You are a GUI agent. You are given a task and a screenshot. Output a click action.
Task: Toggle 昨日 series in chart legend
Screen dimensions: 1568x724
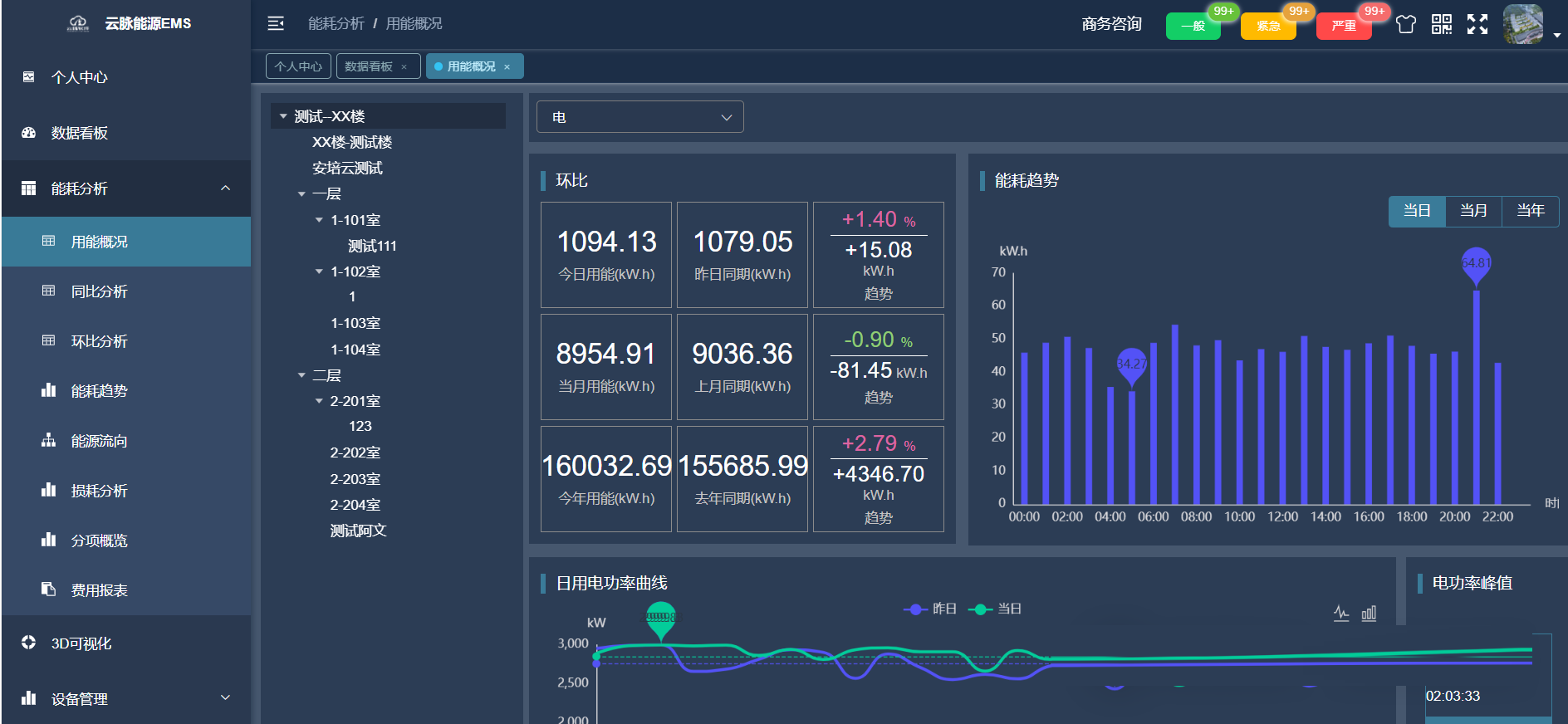click(931, 609)
